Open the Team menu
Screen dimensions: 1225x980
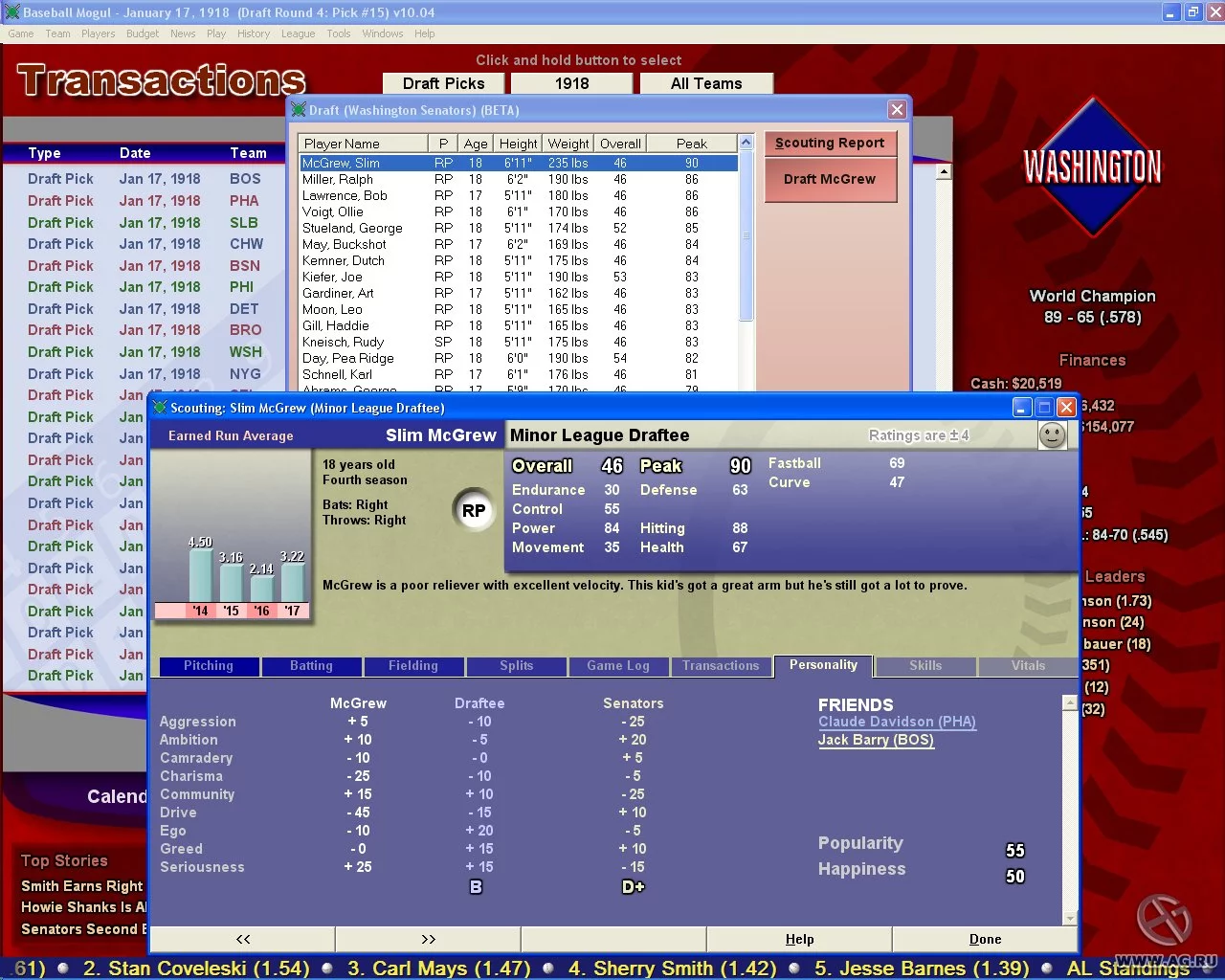point(57,33)
